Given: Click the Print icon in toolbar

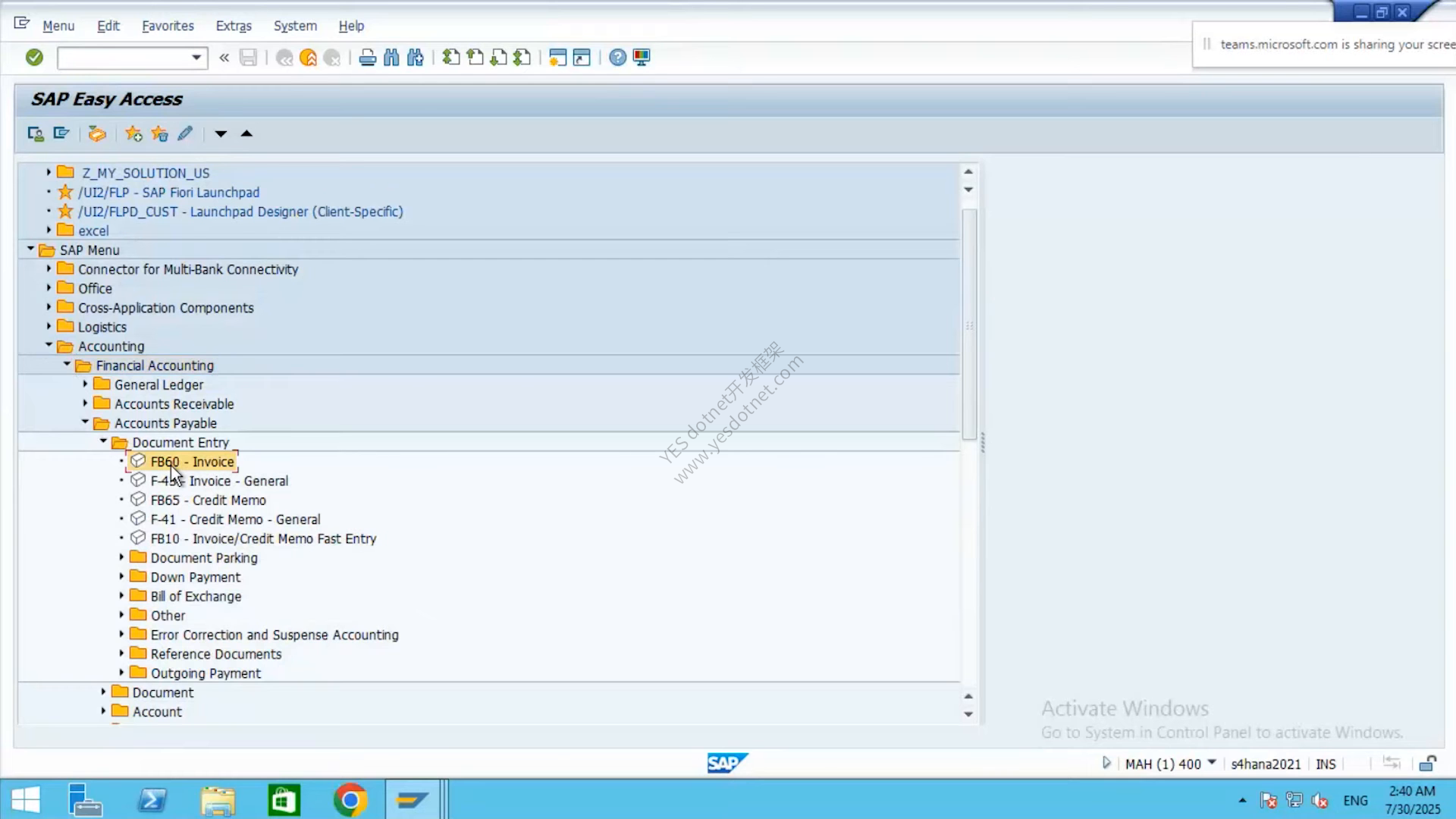Looking at the screenshot, I should [368, 58].
